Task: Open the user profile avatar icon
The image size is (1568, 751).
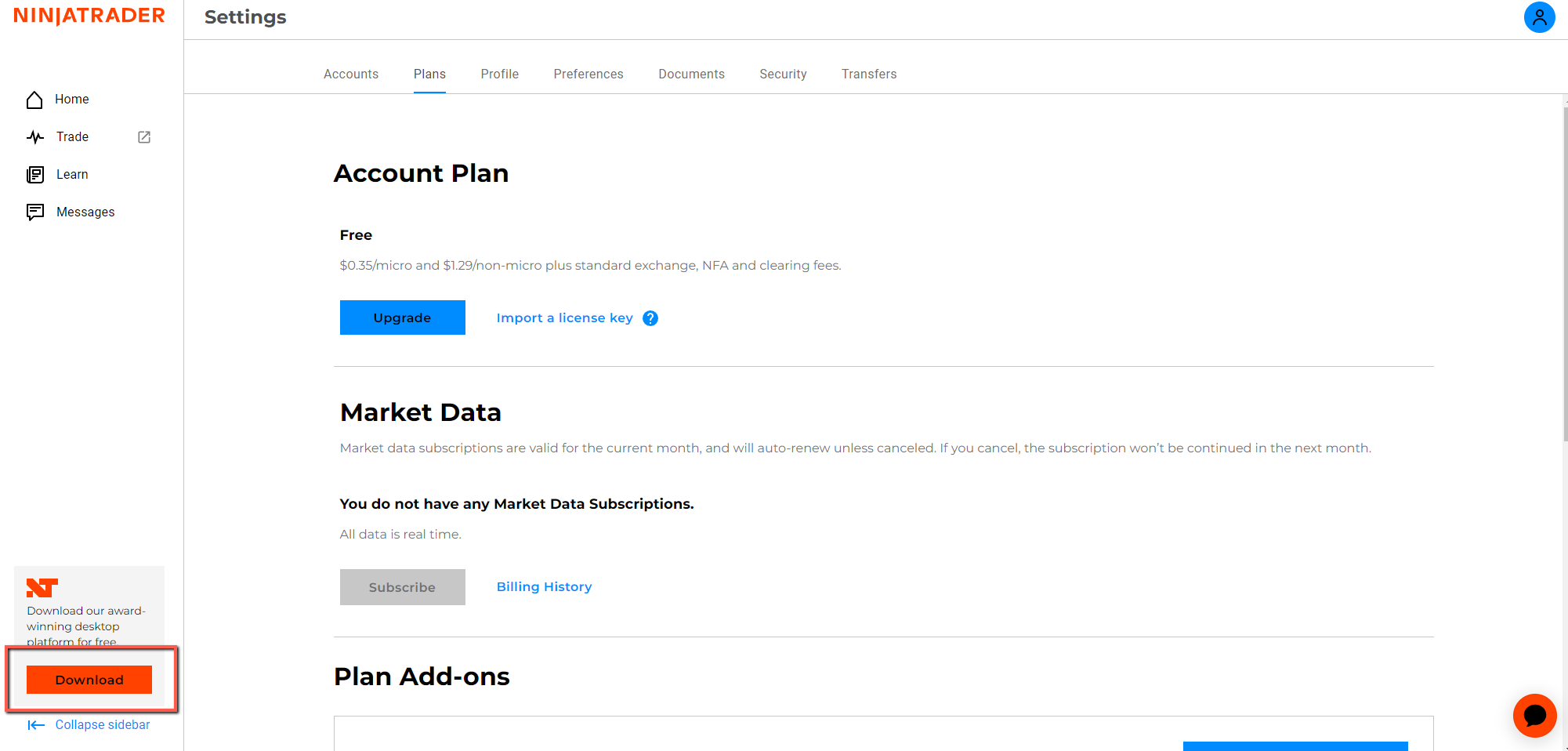Action: pos(1539,16)
